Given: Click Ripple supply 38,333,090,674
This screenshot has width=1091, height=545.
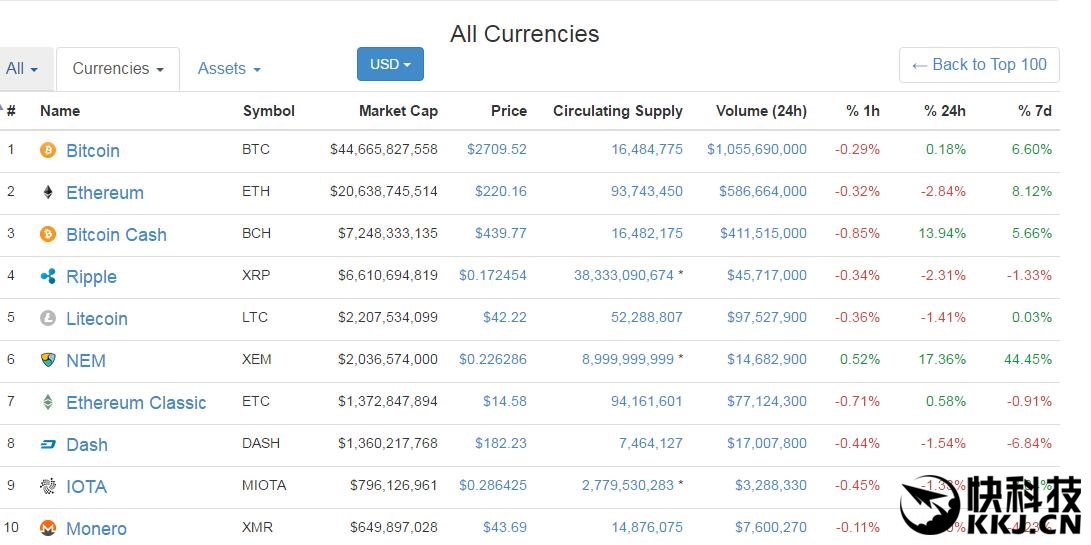Looking at the screenshot, I should click(624, 276).
